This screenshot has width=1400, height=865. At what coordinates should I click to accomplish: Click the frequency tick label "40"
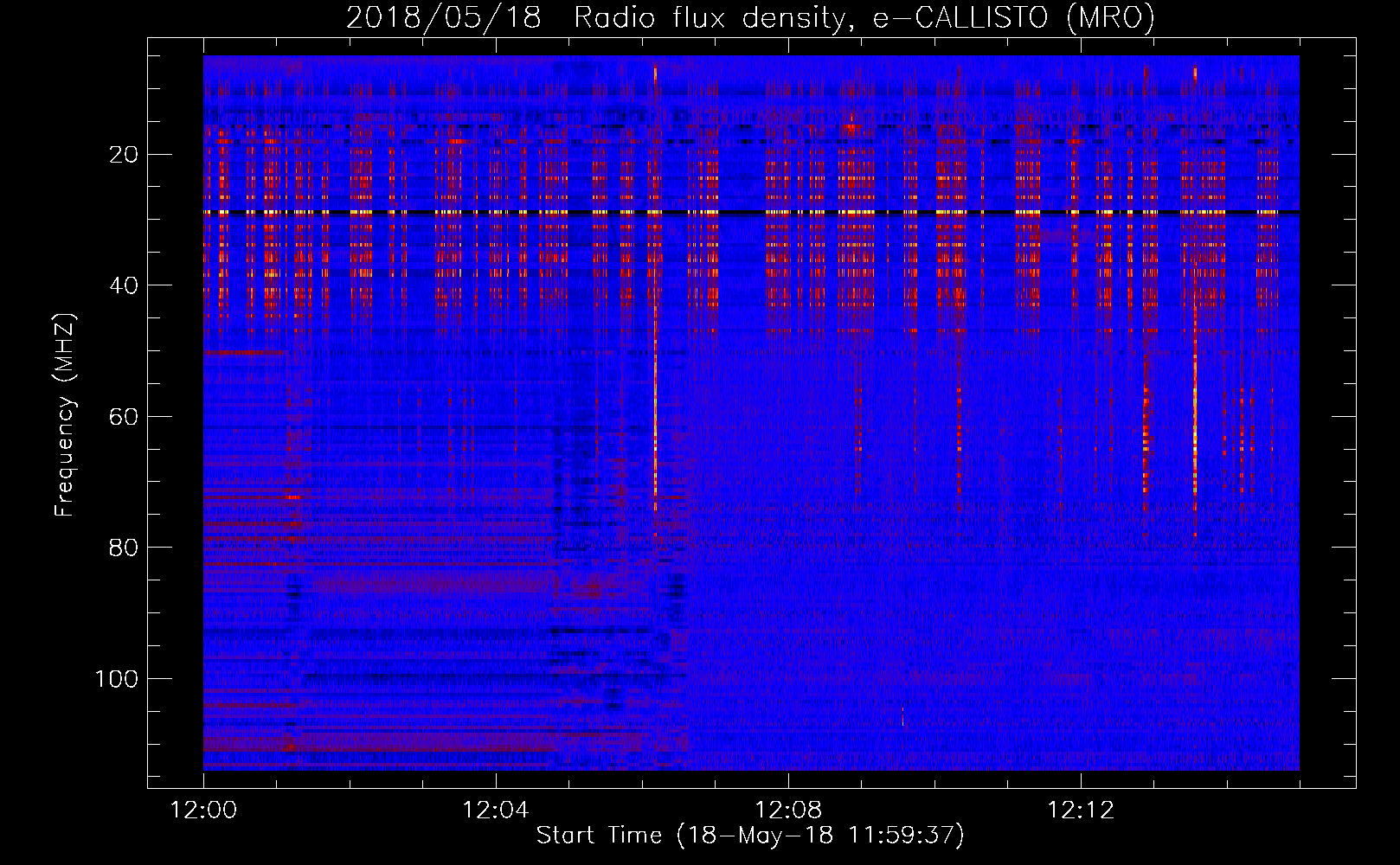(124, 285)
